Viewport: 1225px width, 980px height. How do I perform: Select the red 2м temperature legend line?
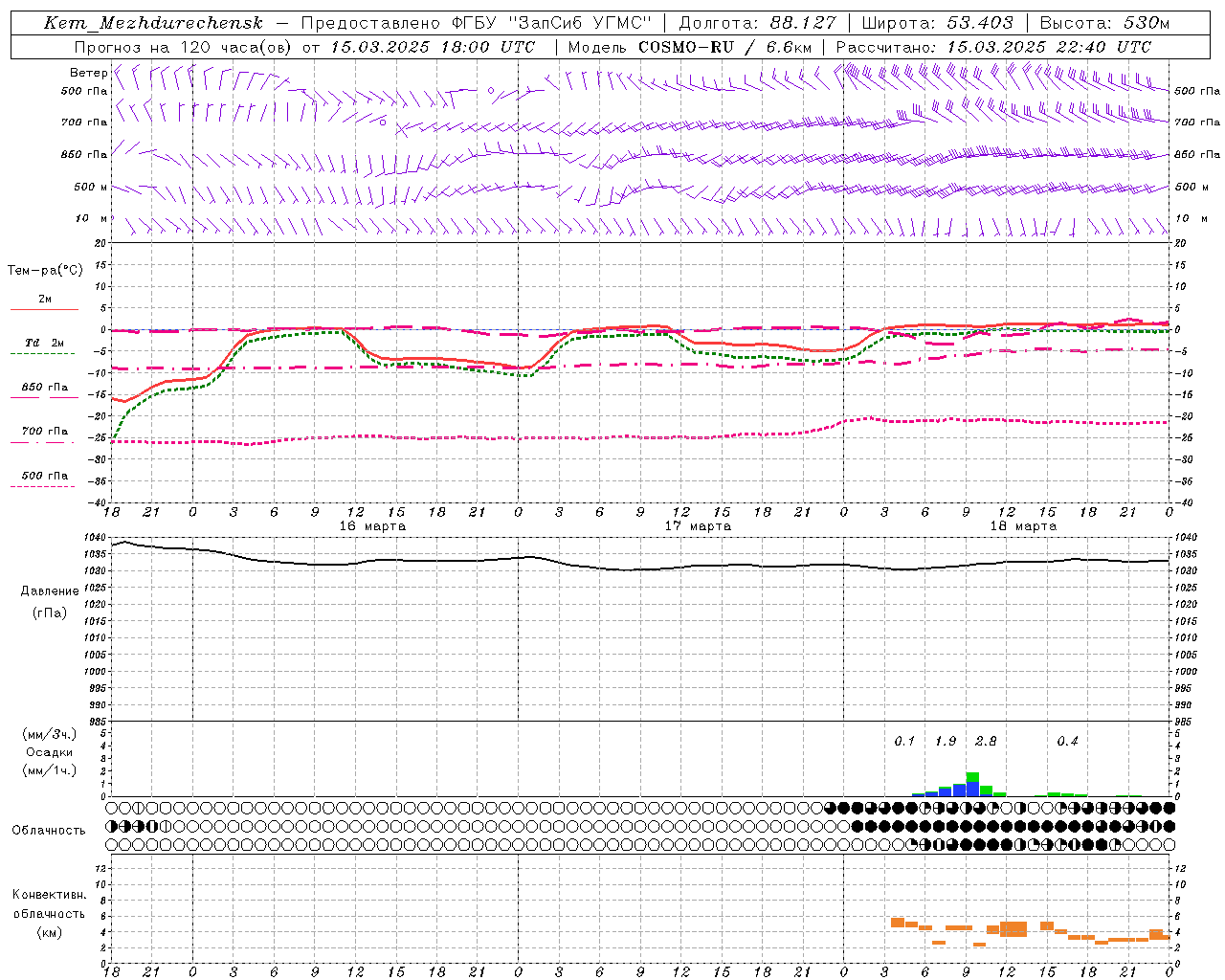click(44, 308)
